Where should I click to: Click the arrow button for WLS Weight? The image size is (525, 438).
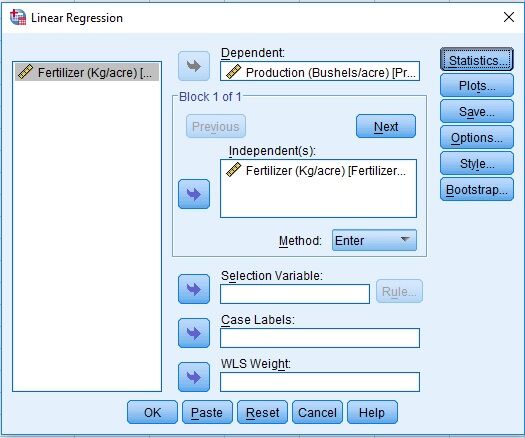(x=194, y=377)
